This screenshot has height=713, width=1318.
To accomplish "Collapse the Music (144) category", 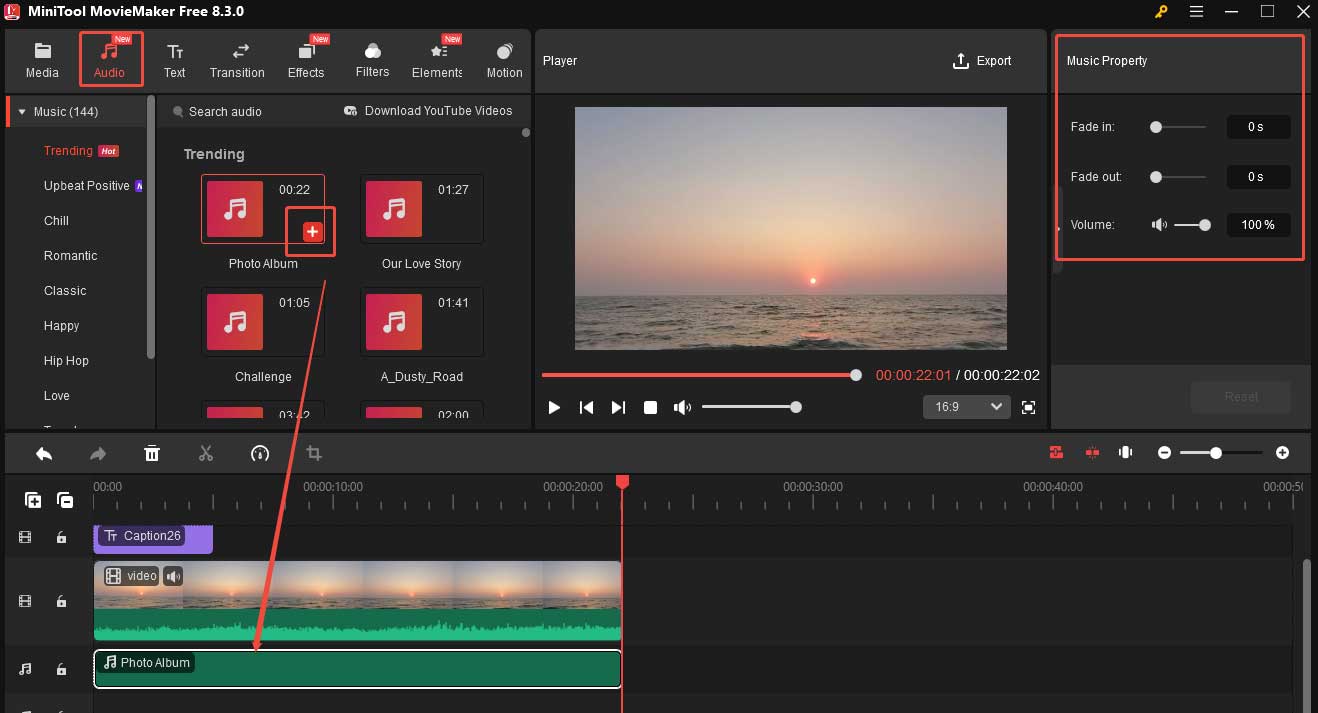I will pos(22,112).
